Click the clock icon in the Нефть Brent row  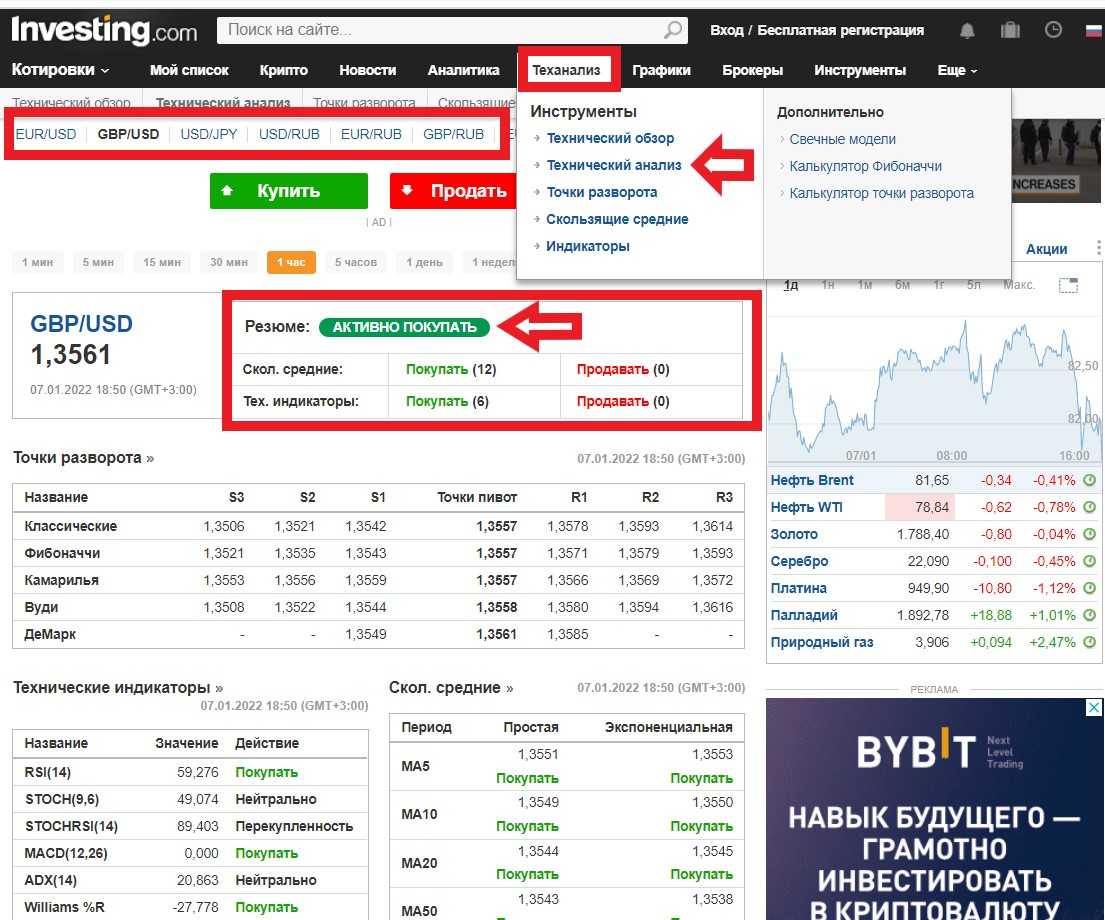pyautogui.click(x=1089, y=481)
